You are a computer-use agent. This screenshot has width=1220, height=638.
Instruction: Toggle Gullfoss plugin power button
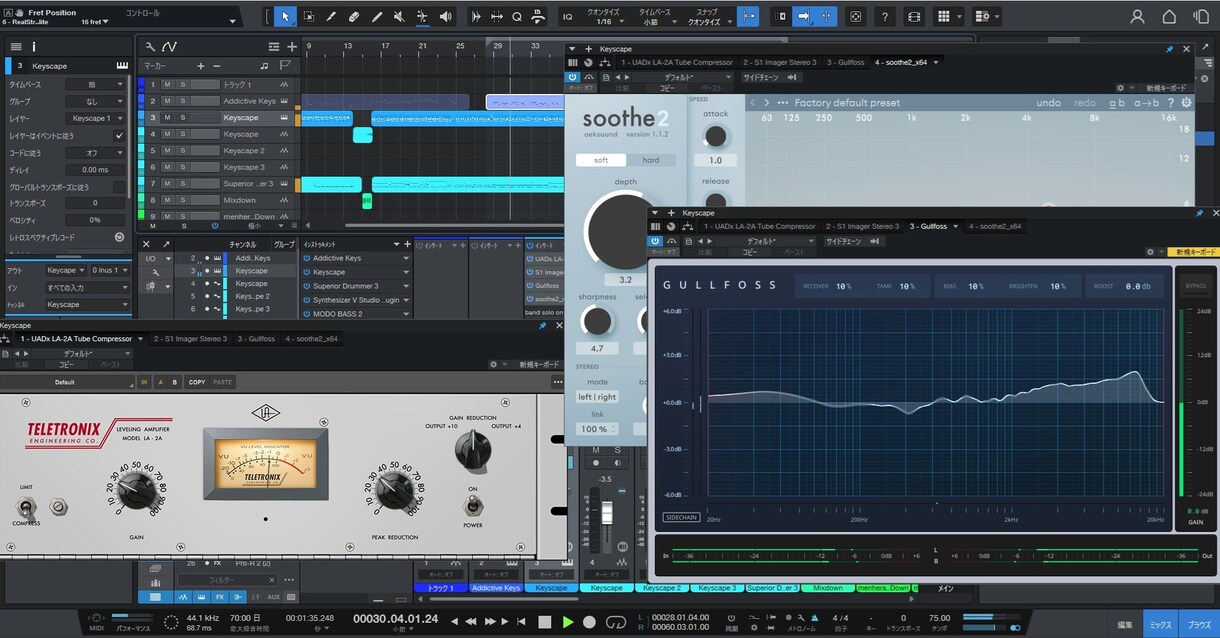point(656,241)
